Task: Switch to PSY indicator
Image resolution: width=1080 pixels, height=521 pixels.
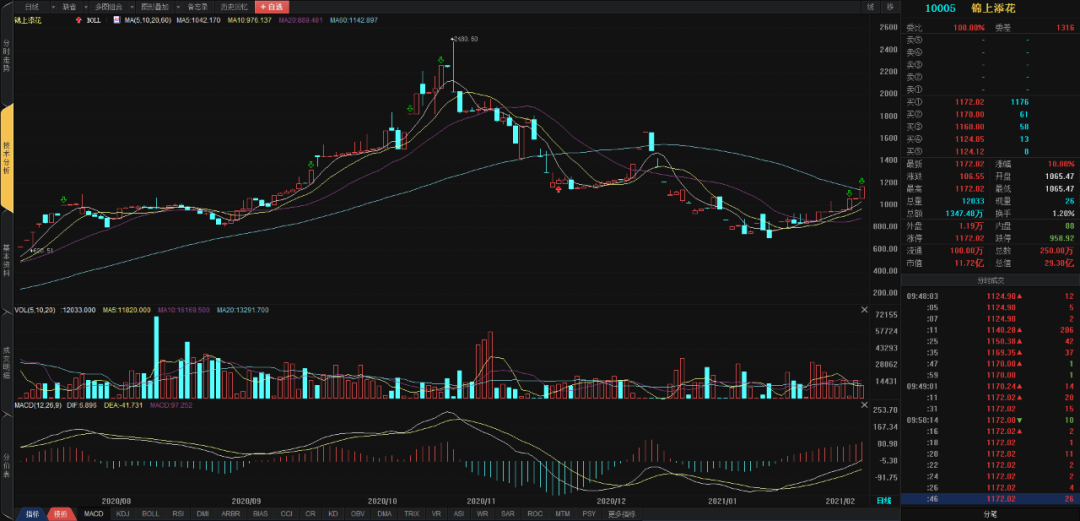Action: click(590, 514)
